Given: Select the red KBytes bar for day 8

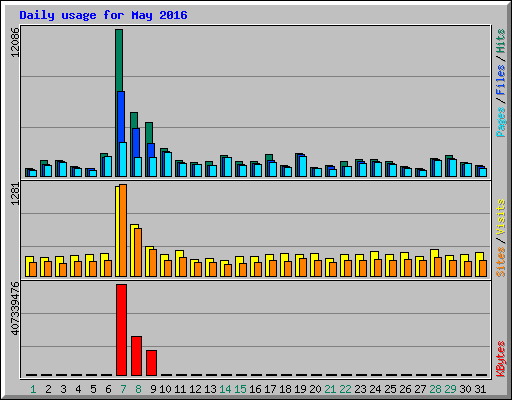Looking at the screenshot, I should [x=136, y=356].
